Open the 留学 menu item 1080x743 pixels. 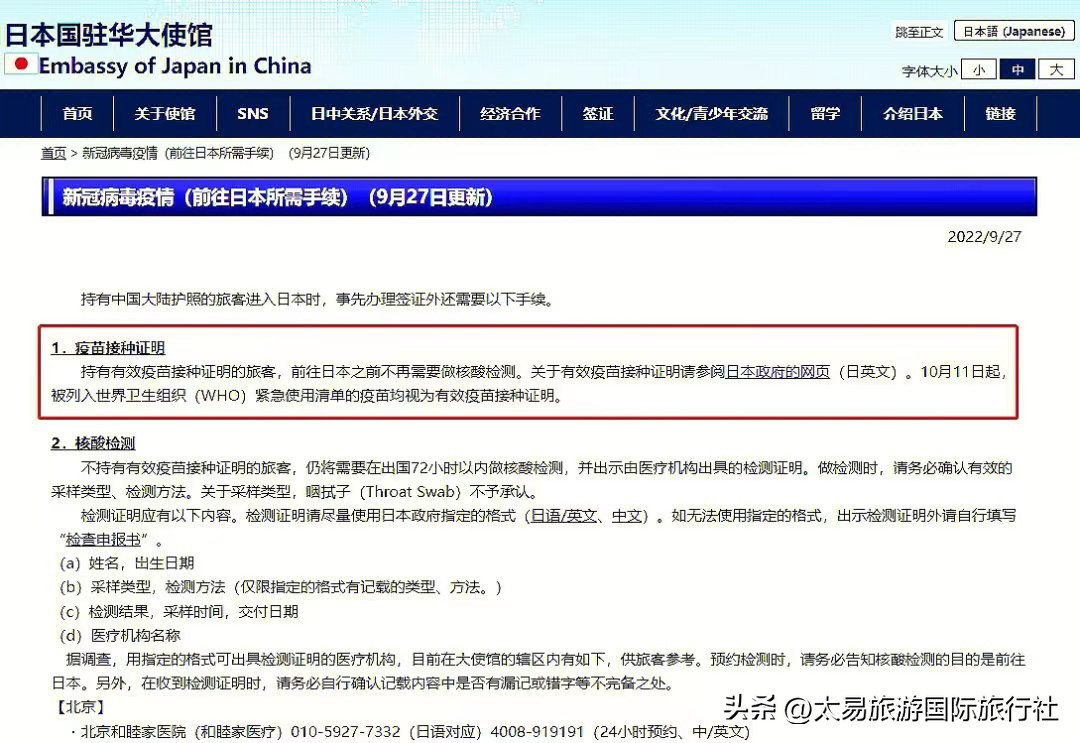[825, 113]
